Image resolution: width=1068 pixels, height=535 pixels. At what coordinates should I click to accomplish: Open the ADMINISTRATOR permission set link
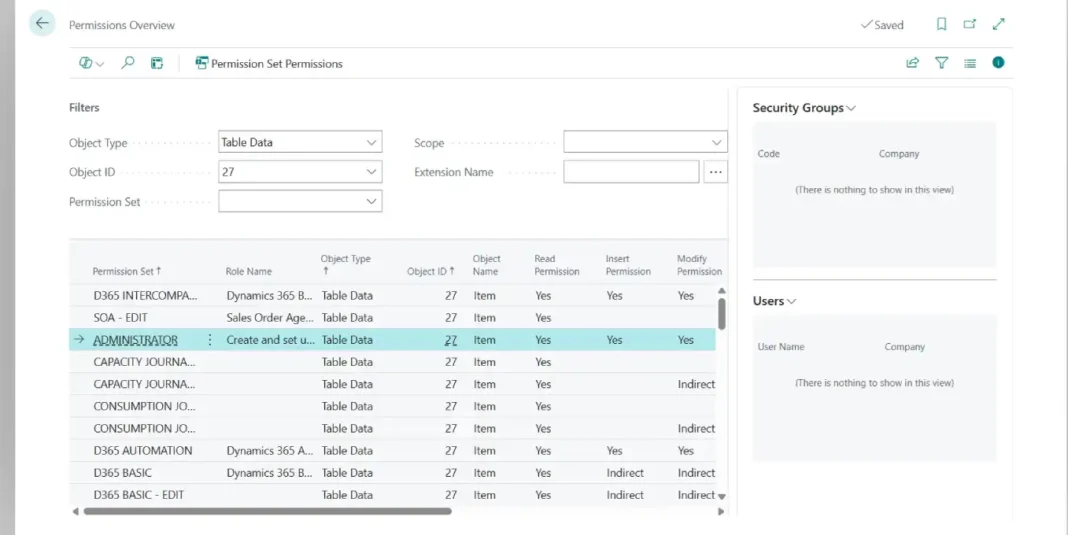click(136, 339)
